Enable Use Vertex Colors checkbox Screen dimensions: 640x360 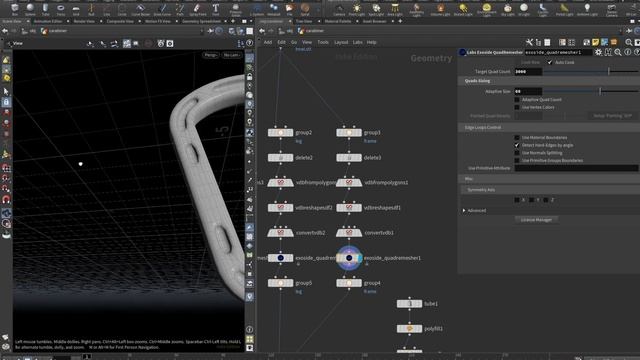pos(517,107)
